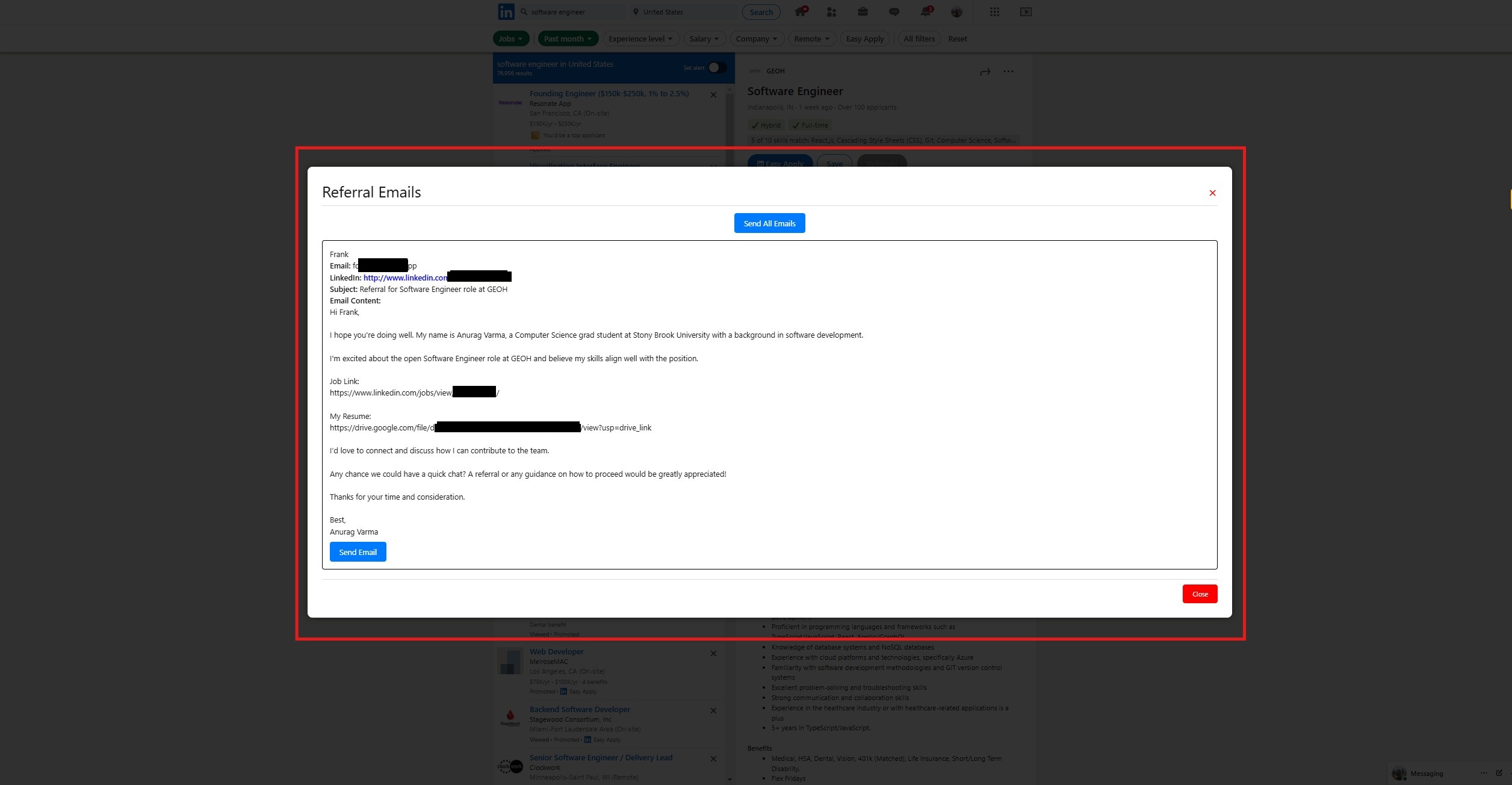
Task: Open the Messaging chat bubble icon
Action: pyautogui.click(x=894, y=11)
